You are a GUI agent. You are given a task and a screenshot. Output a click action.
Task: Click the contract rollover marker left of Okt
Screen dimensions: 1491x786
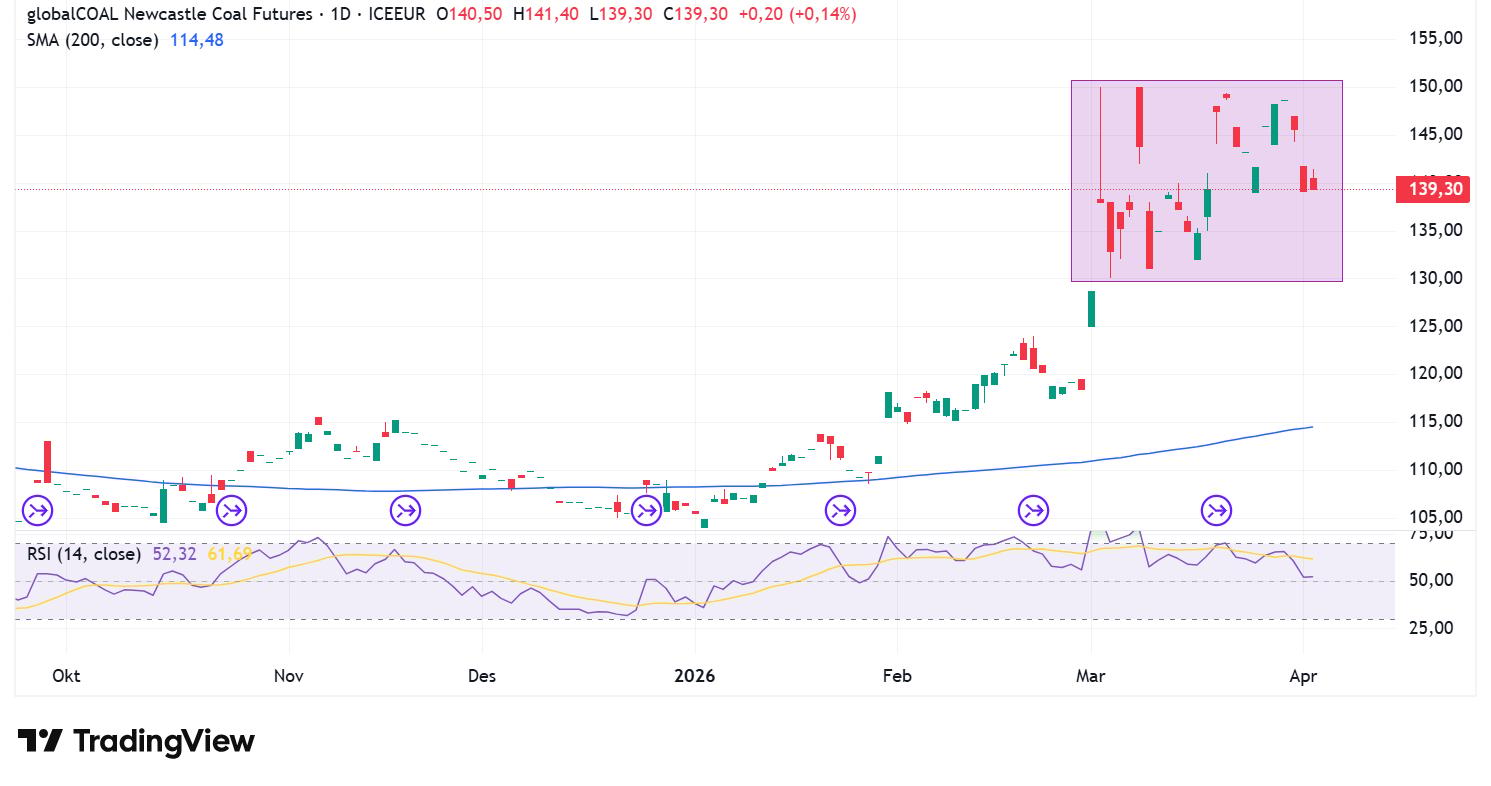click(37, 511)
